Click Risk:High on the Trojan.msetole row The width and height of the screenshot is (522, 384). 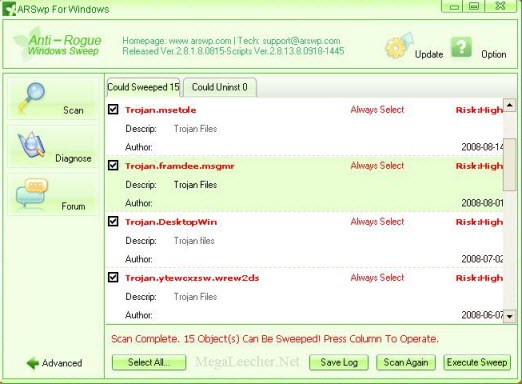[479, 110]
